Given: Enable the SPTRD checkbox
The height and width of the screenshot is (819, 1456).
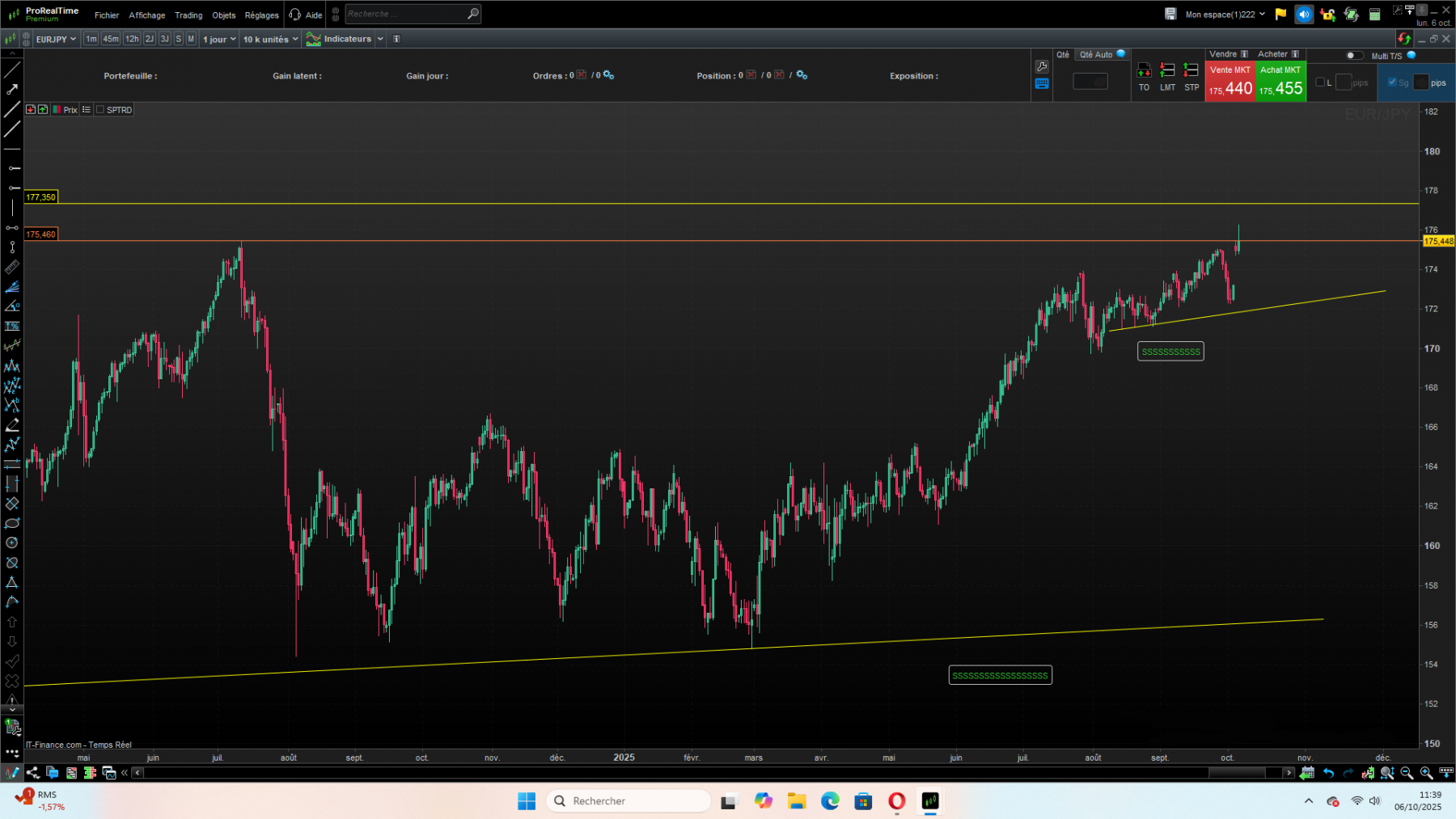Looking at the screenshot, I should [x=98, y=109].
